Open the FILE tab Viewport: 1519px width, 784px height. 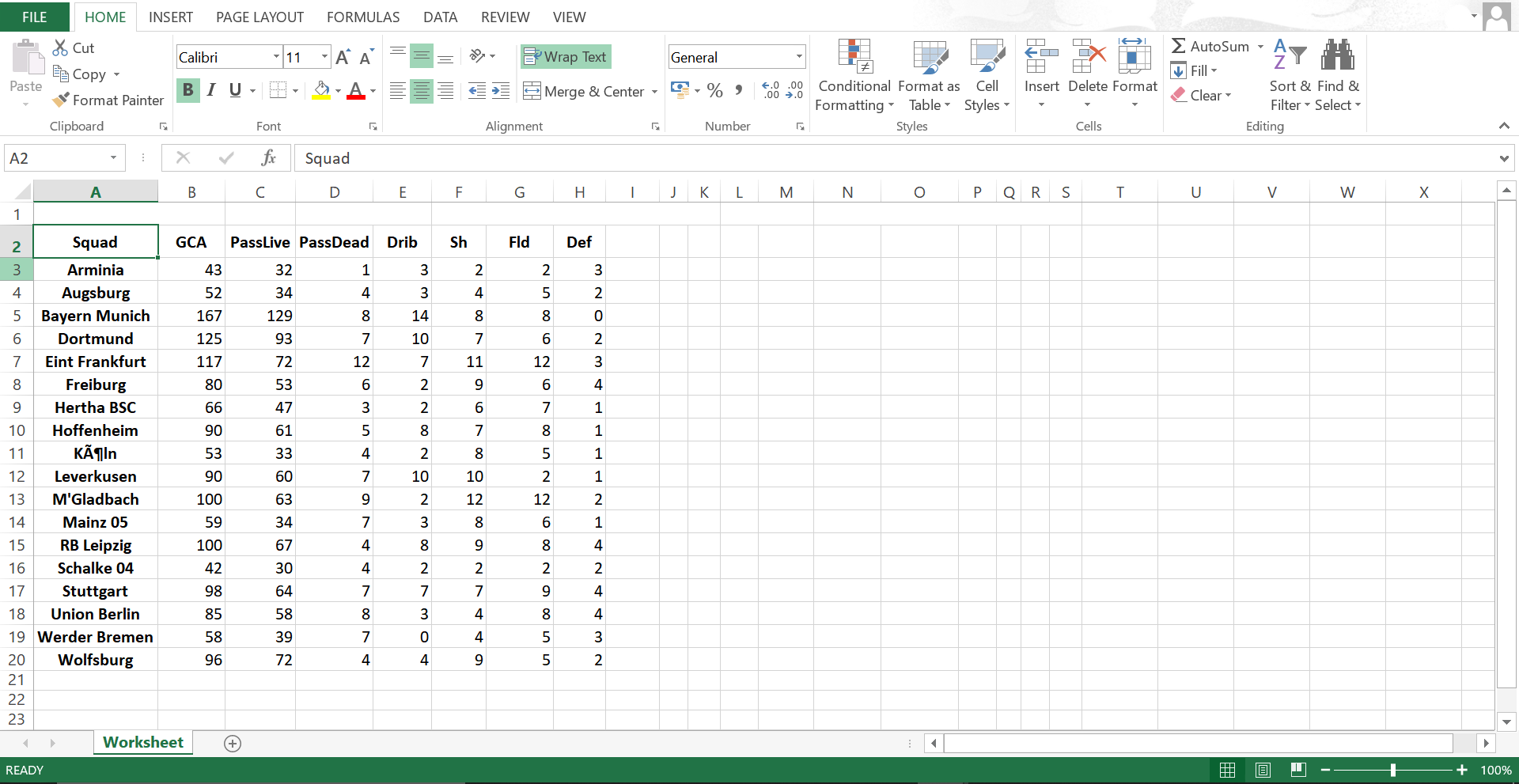35,17
